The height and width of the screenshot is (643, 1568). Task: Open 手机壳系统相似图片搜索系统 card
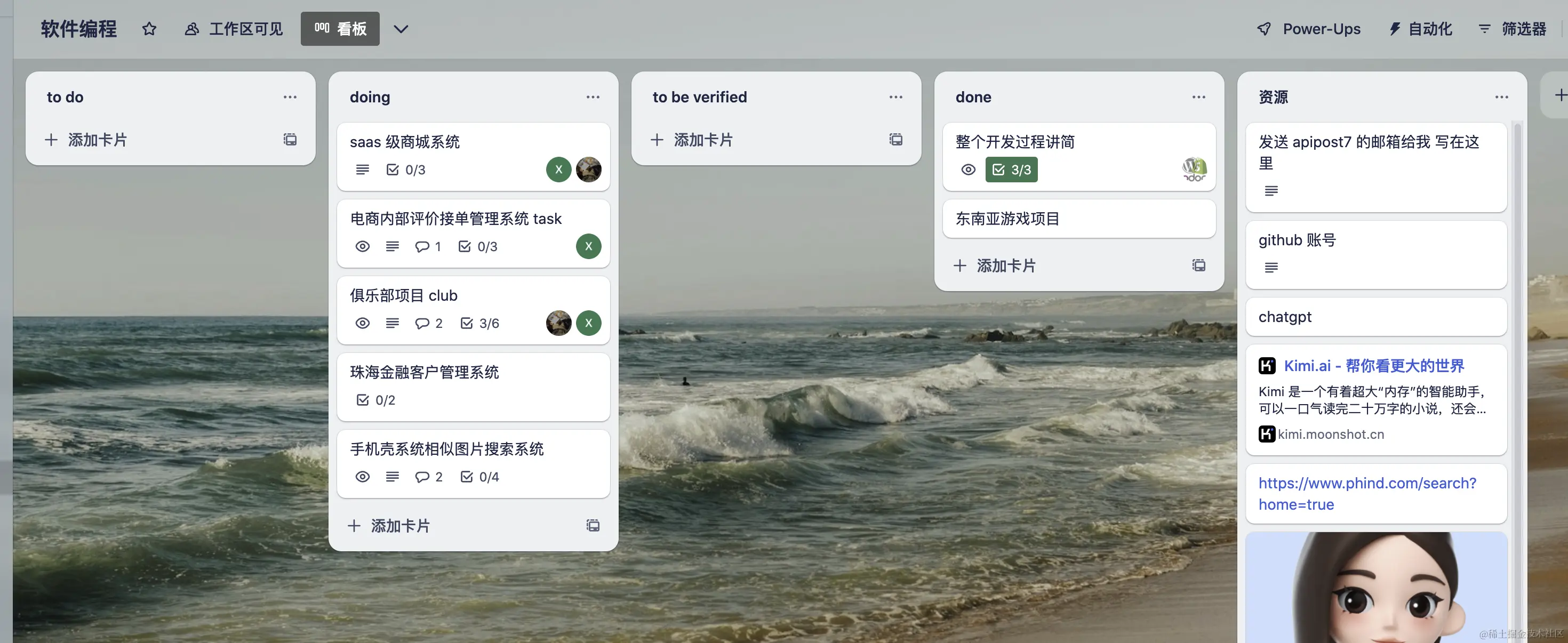473,463
